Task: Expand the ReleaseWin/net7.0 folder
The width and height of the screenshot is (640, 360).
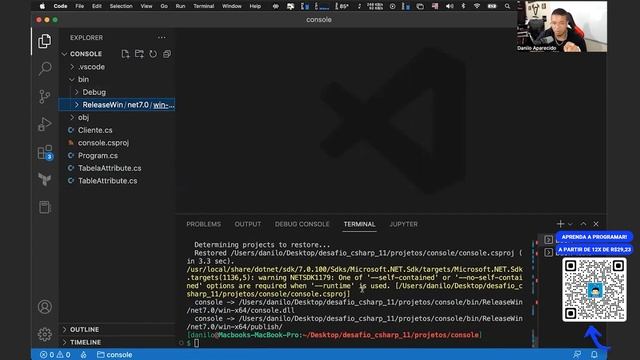Action: click(117, 105)
